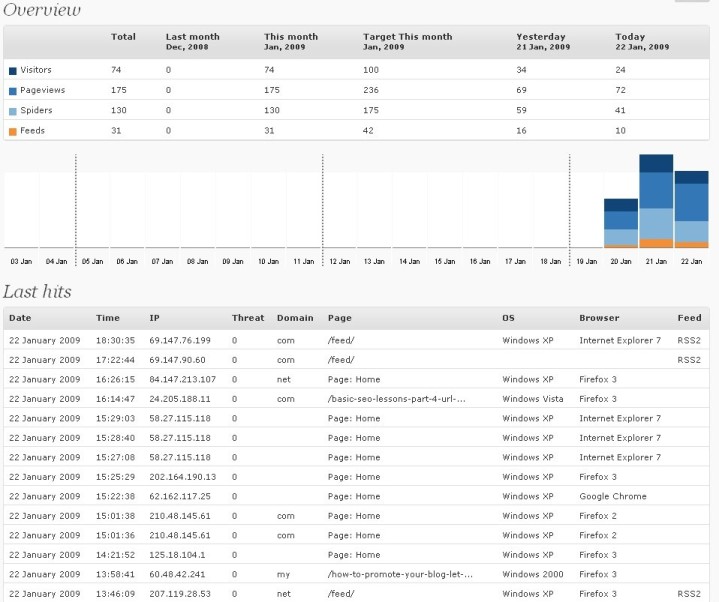
Task: Open IP address 84.147.213.107
Action: [x=185, y=379]
